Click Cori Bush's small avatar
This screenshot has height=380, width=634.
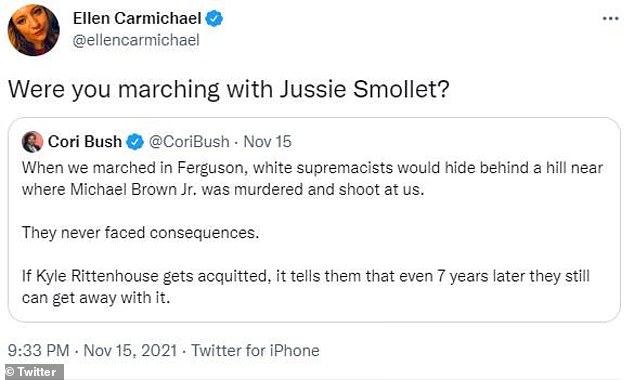point(32,141)
